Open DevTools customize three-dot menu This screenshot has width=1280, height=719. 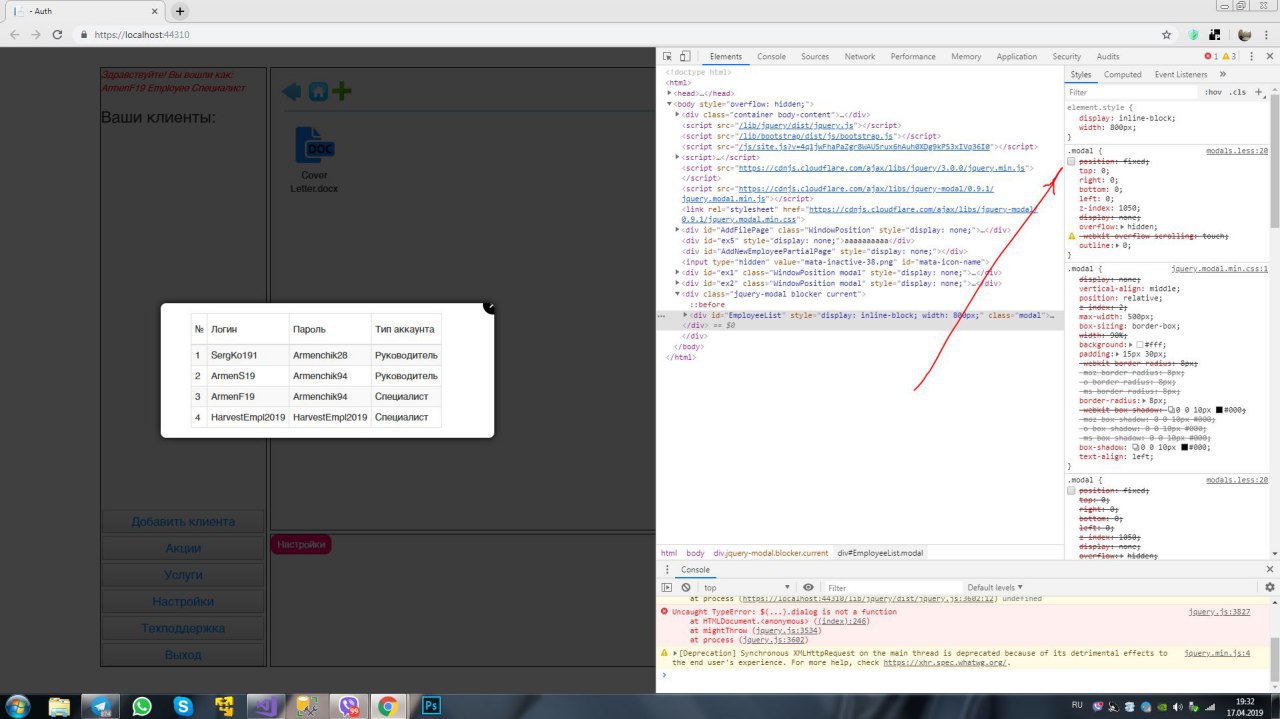(1251, 57)
